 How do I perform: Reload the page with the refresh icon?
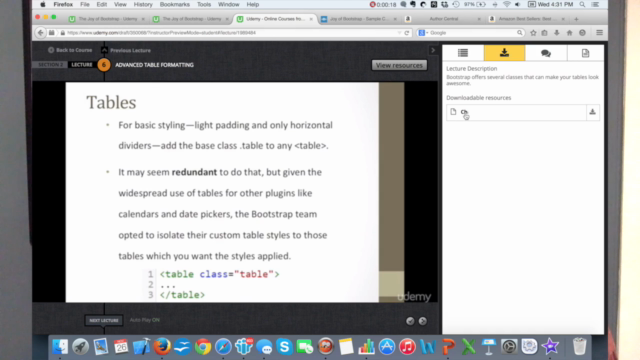407,33
